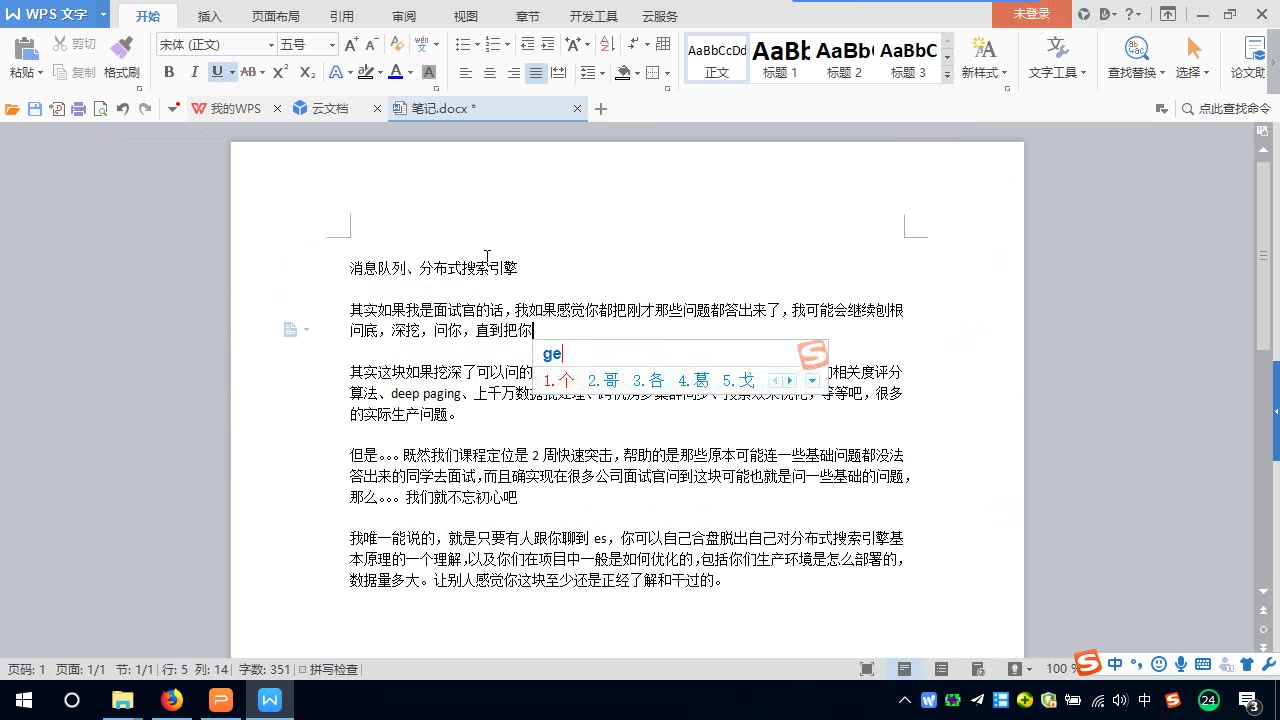Toggle the spell check (拼写检查) checkbox
This screenshot has width=1280, height=720.
[303, 669]
